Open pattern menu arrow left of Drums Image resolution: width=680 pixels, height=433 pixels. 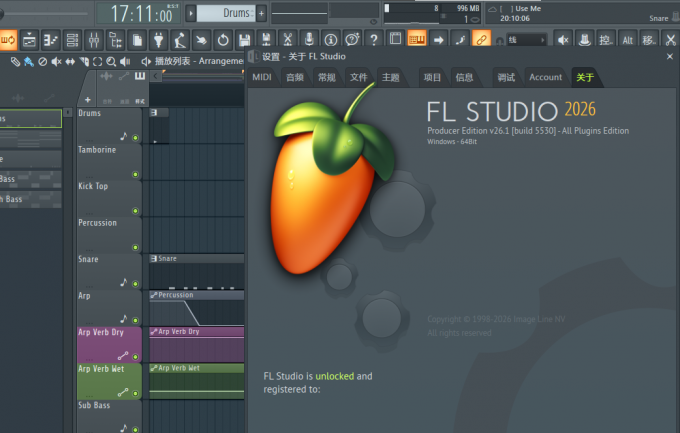(x=190, y=13)
